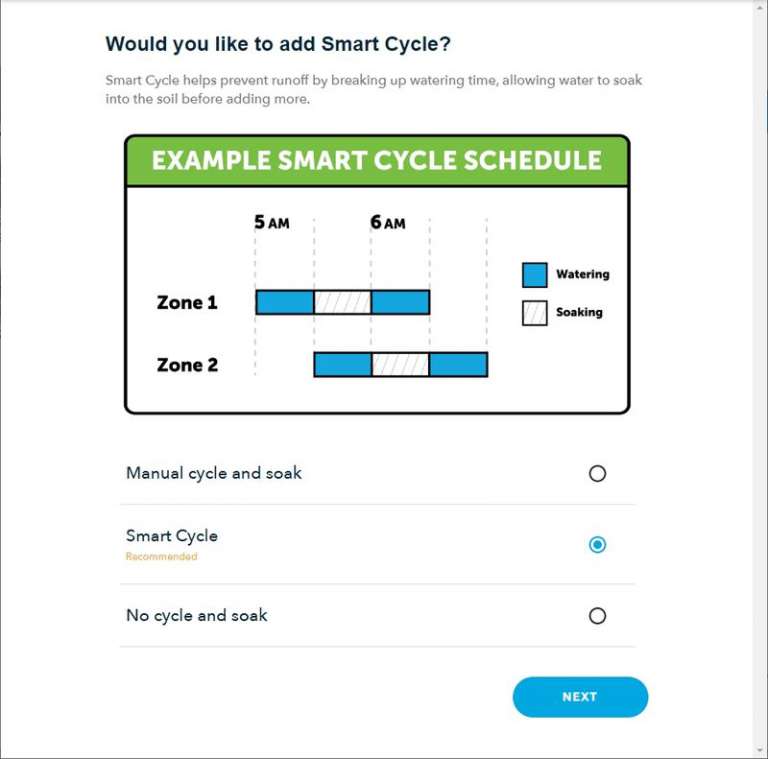Click Zone 2's first blue watering block
Image resolution: width=768 pixels, height=759 pixels.
pos(343,365)
